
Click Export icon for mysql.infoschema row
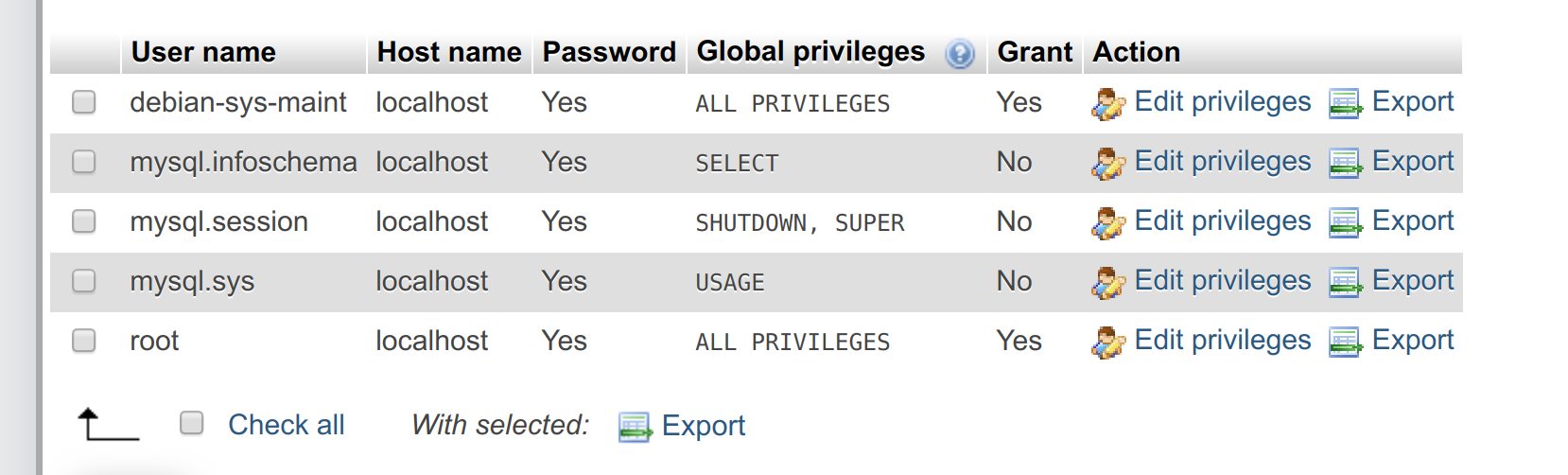[x=1345, y=163]
